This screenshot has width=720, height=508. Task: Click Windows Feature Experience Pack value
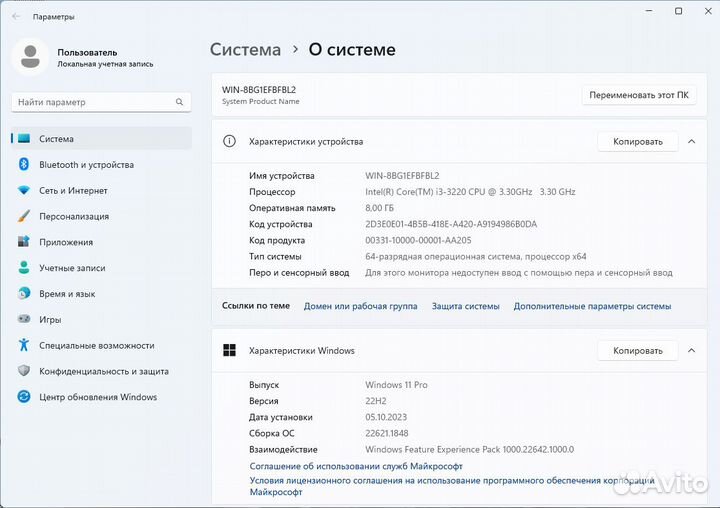[469, 449]
